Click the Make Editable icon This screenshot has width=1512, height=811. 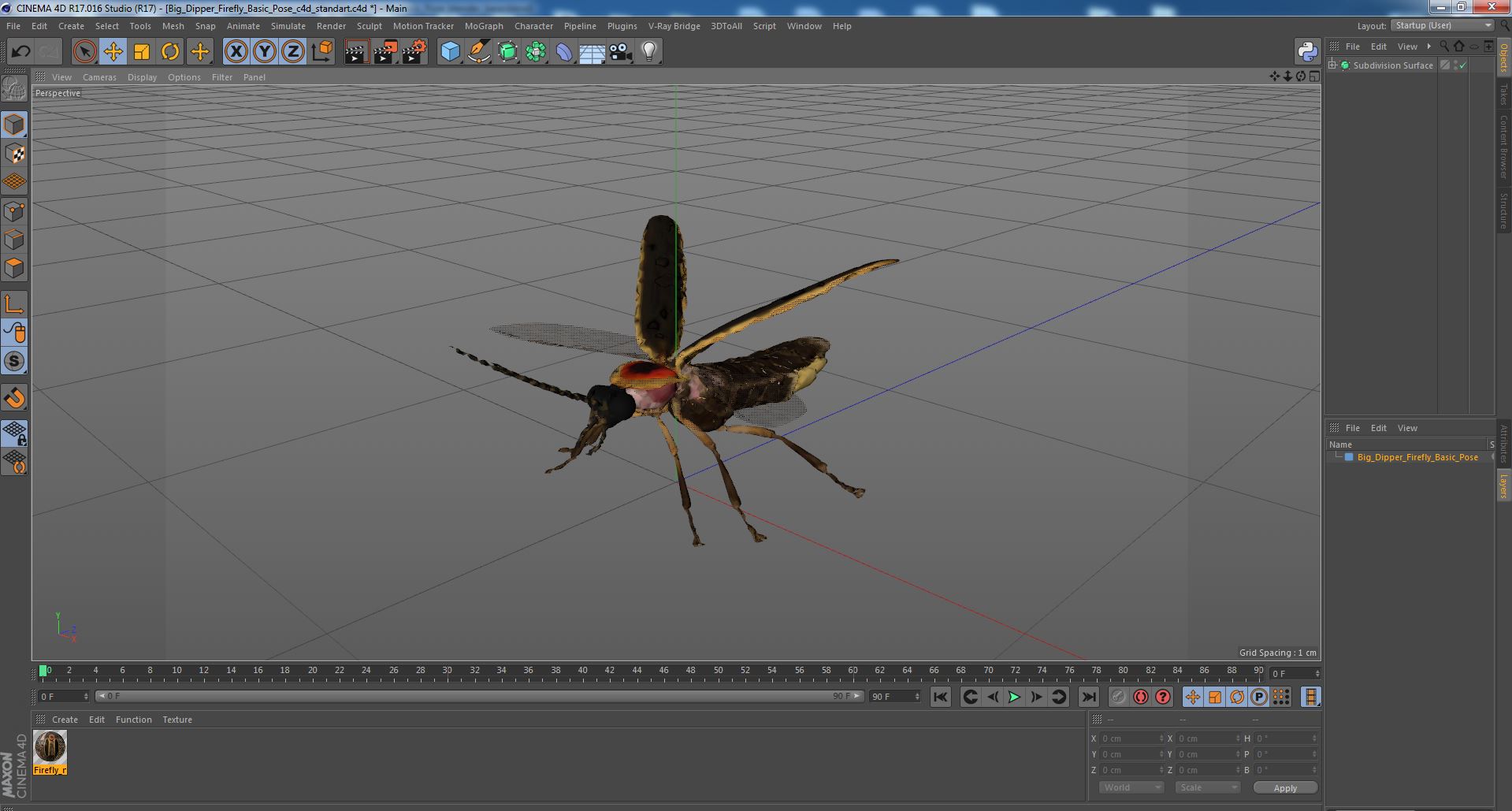tap(14, 89)
